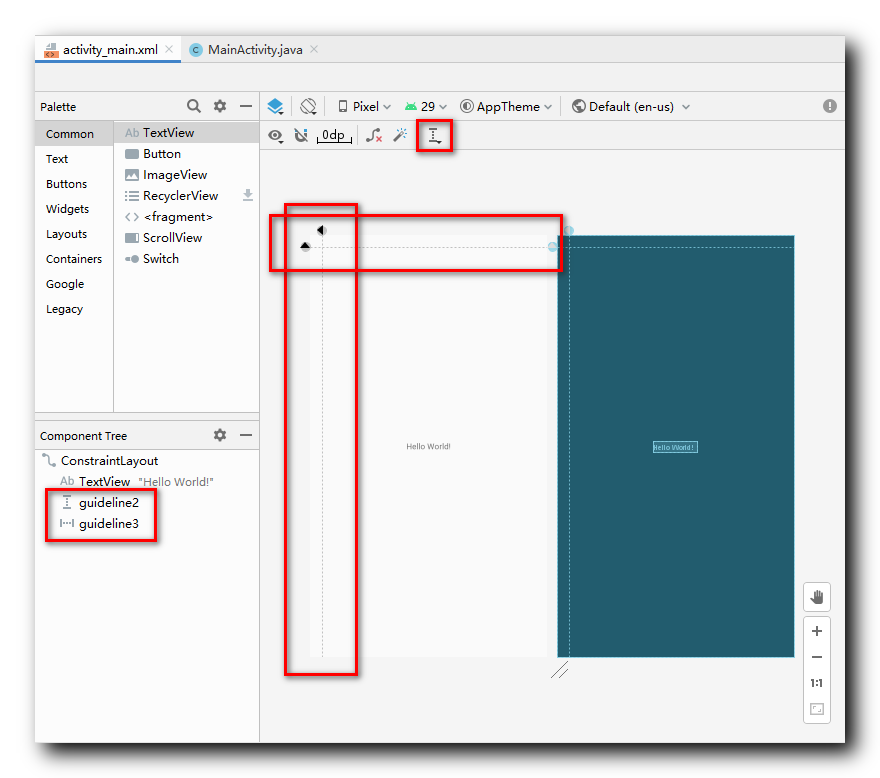Select RecyclerView in the palette

tap(186, 196)
